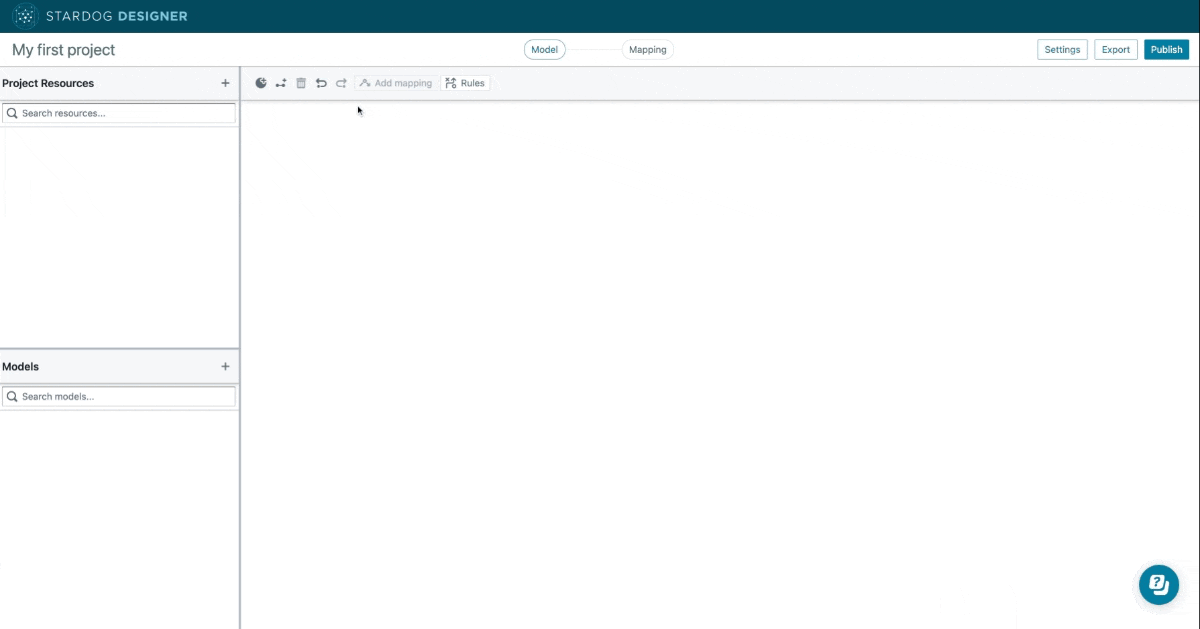1200x629 pixels.
Task: Click the redo arrow icon
Action: pyautogui.click(x=341, y=83)
